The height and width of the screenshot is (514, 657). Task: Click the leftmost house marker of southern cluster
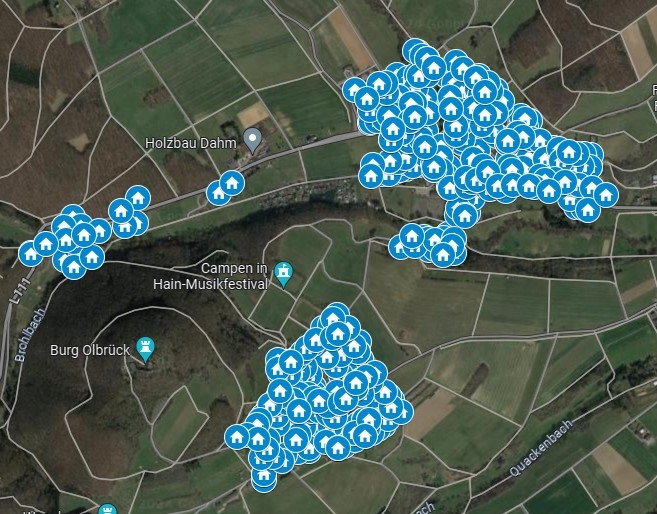click(x=237, y=437)
